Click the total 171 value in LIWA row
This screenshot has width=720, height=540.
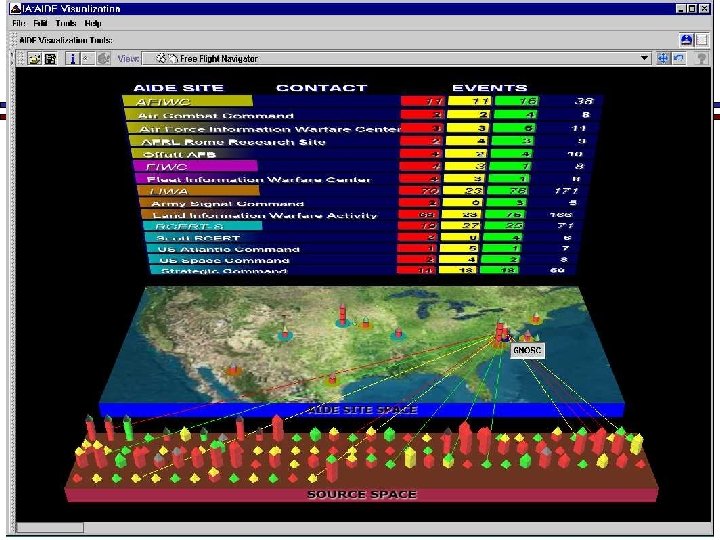(x=566, y=191)
